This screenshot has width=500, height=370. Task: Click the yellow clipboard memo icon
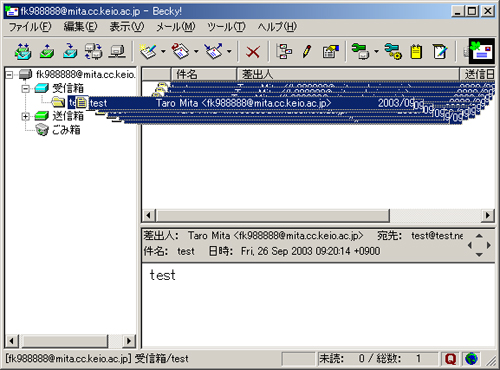416,52
